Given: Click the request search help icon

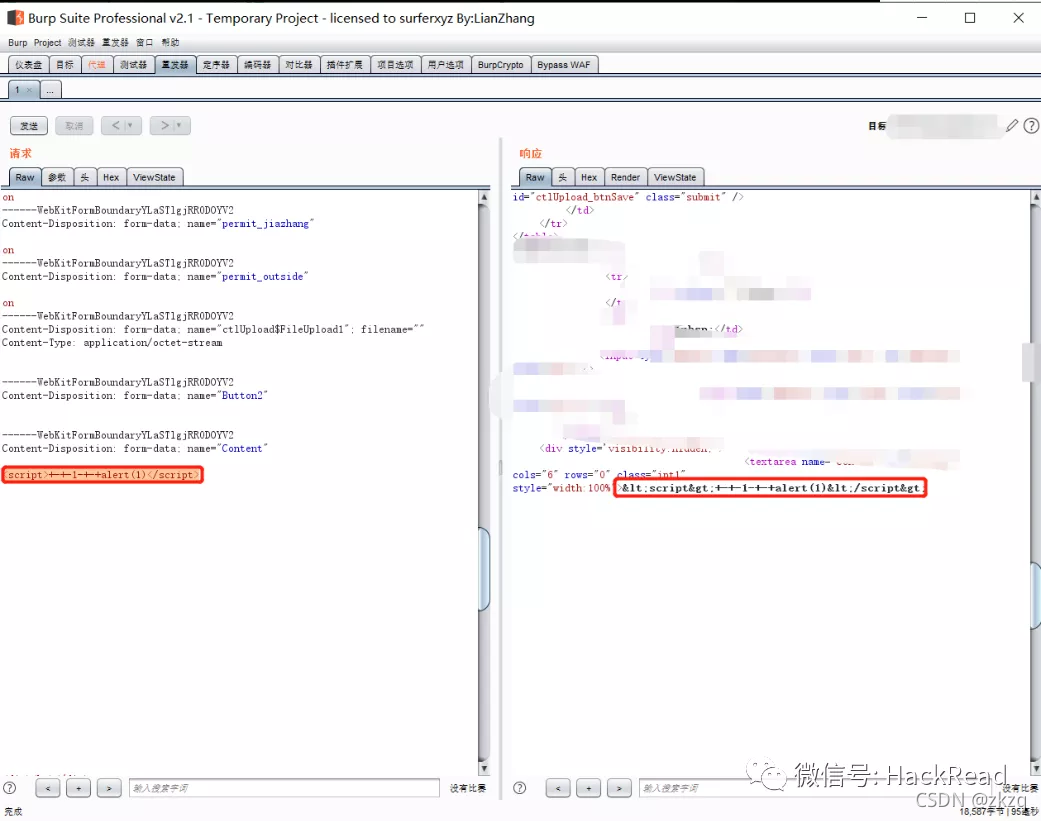Looking at the screenshot, I should pos(9,788).
